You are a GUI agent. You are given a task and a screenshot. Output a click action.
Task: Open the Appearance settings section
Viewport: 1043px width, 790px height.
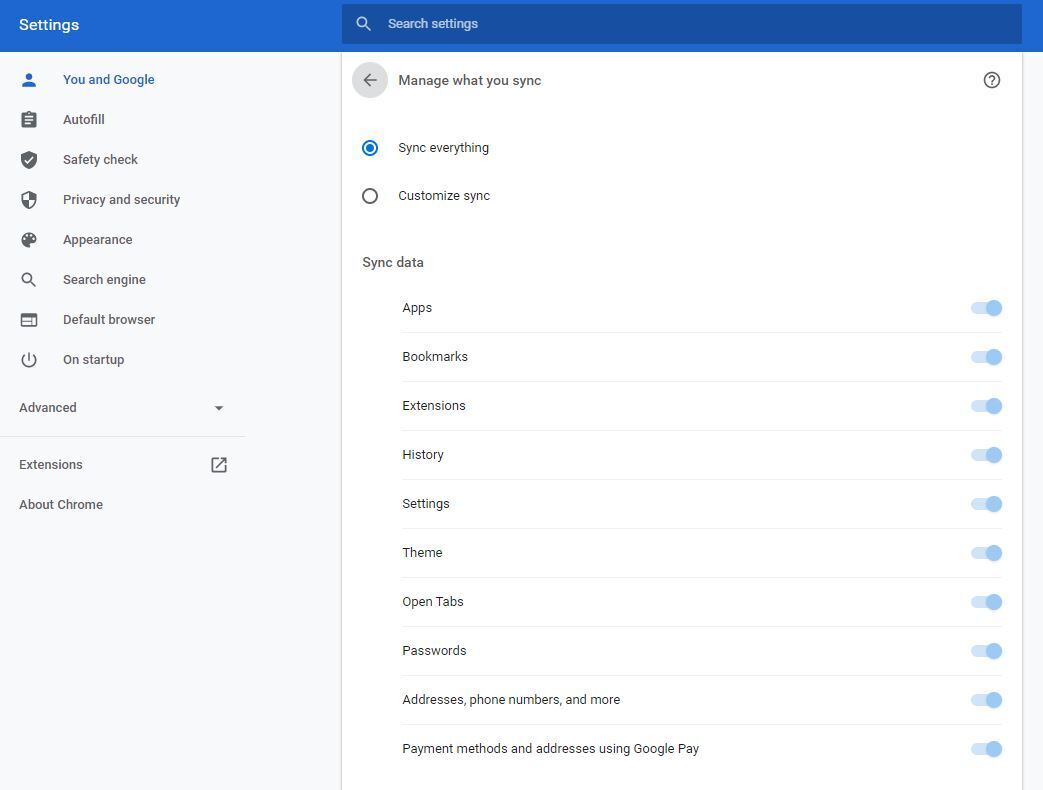[98, 239]
